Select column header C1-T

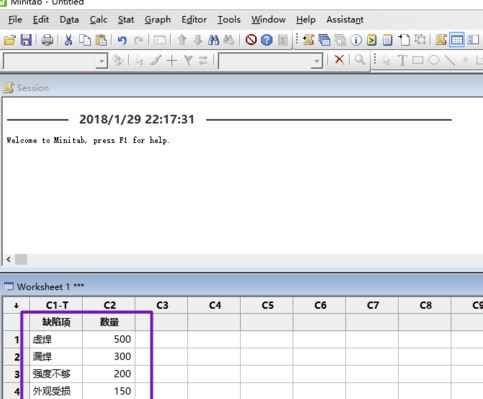tap(56, 305)
